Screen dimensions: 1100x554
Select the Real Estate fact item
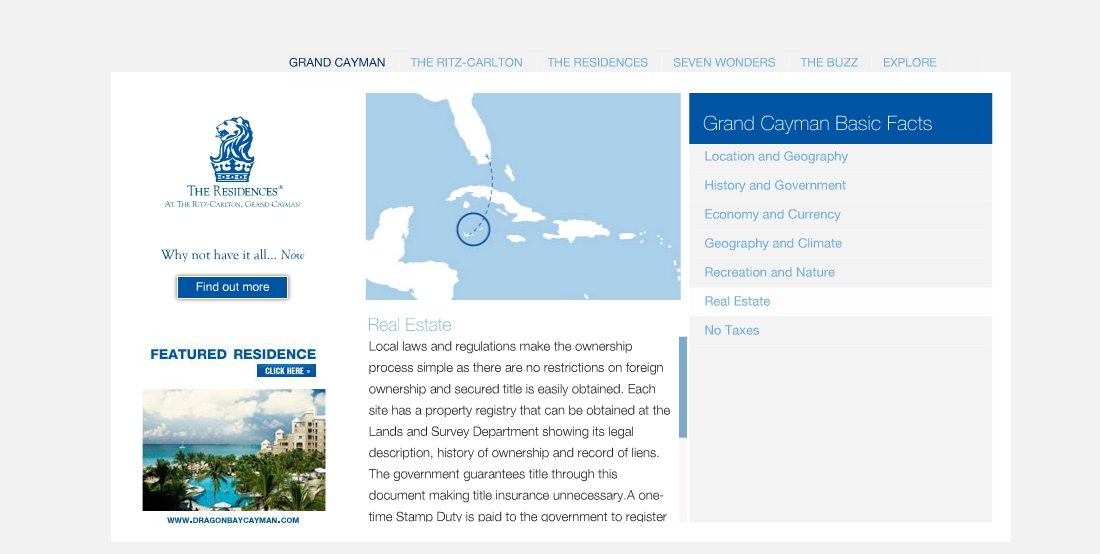pyautogui.click(x=840, y=302)
